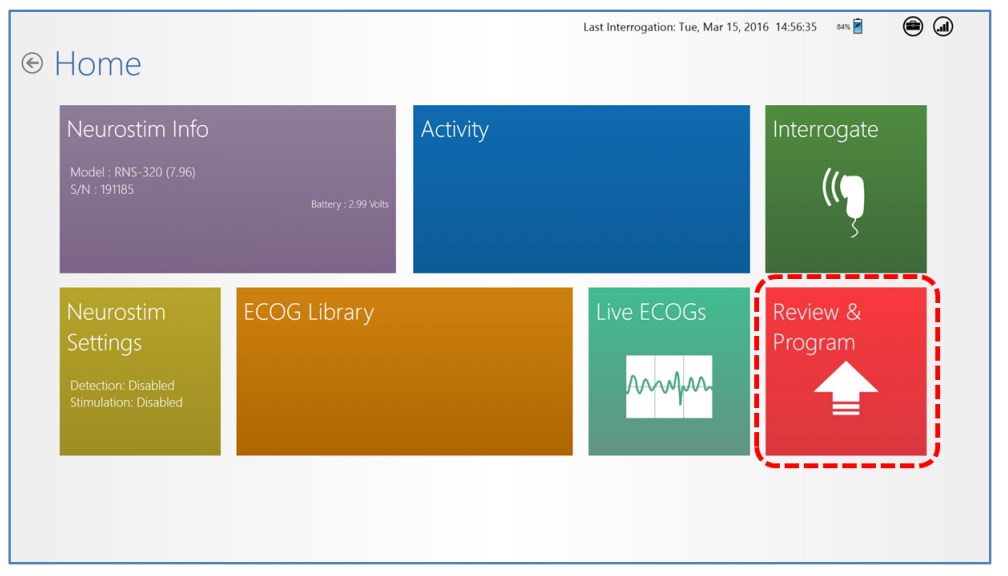Click the 84% battery percentage text
The height and width of the screenshot is (576, 1008).
coord(843,27)
